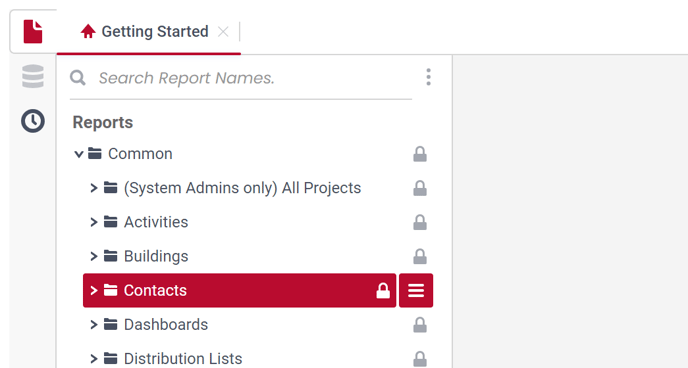Expand the Dashboards folder chevron
688x368 pixels.
coord(93,325)
